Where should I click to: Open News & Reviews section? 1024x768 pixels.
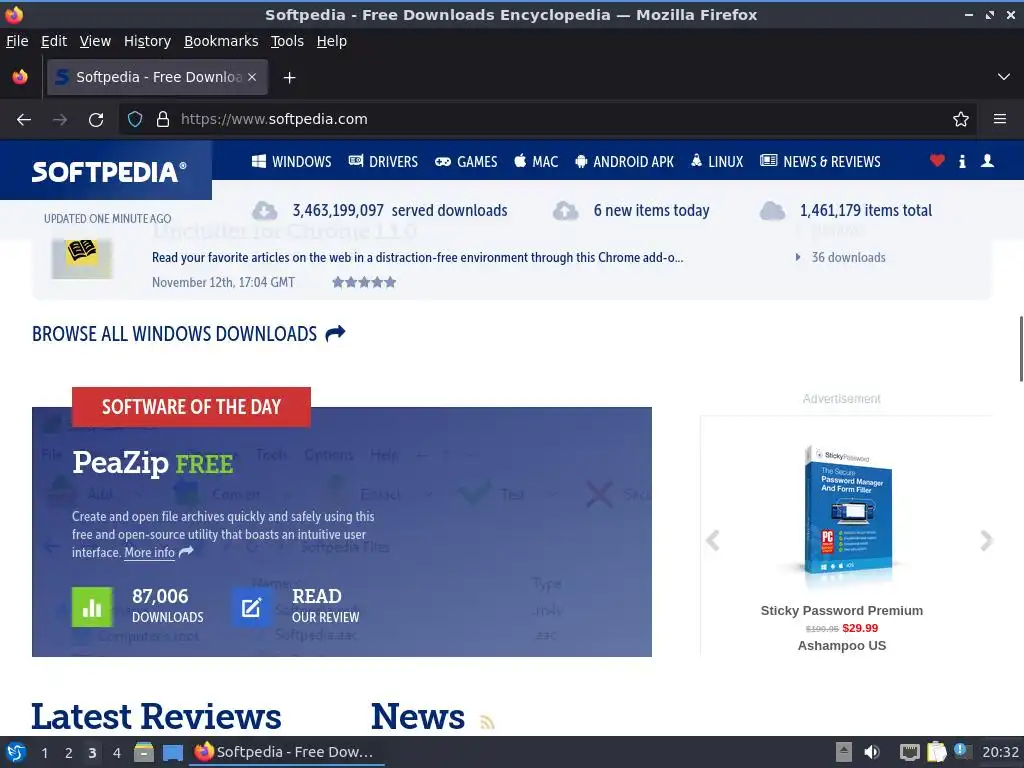(820, 161)
